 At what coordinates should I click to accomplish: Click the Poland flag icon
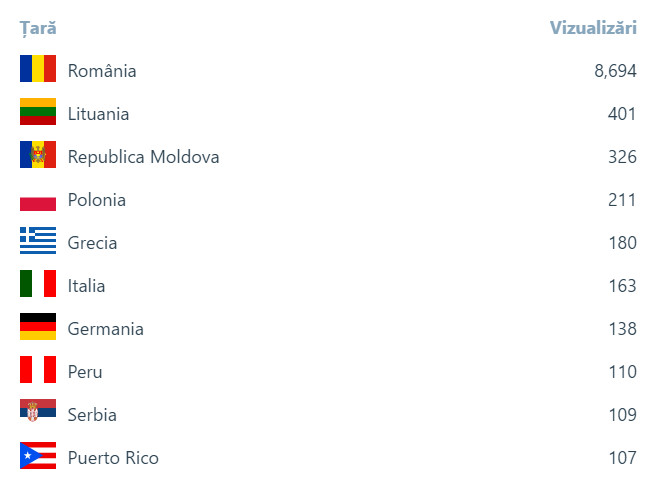[38, 199]
